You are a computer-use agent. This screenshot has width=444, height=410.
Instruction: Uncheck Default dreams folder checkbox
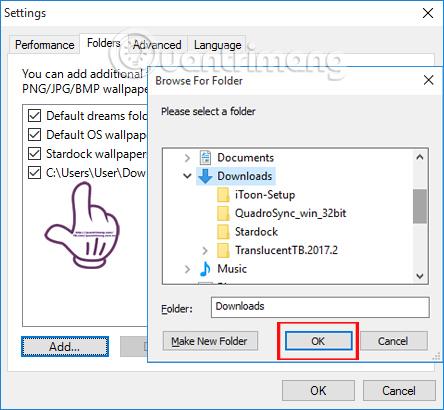(34, 116)
